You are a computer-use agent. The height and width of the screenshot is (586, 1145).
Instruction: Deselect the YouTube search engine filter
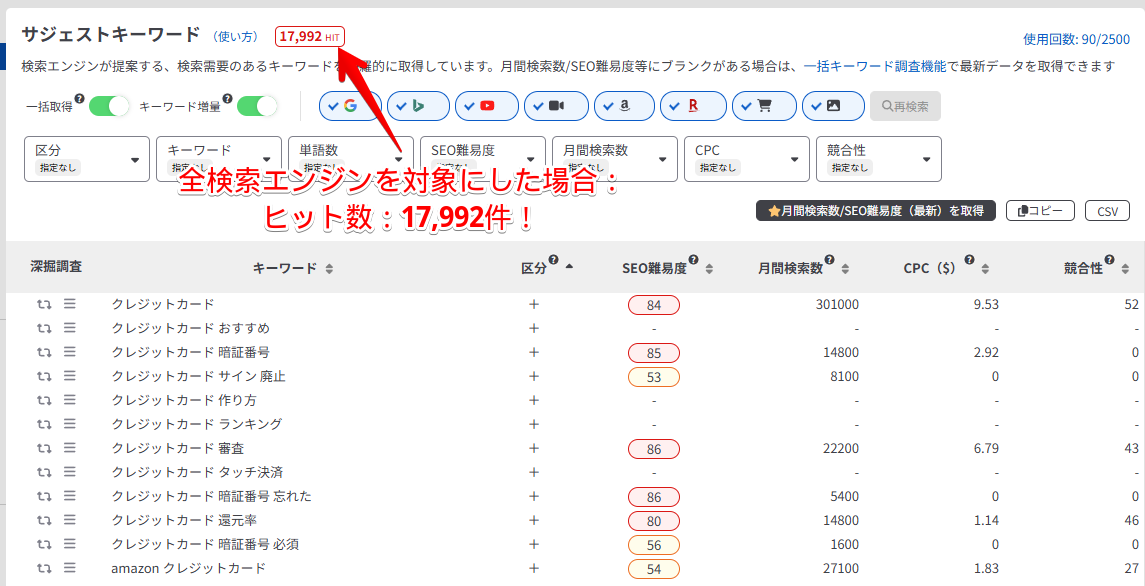click(486, 106)
